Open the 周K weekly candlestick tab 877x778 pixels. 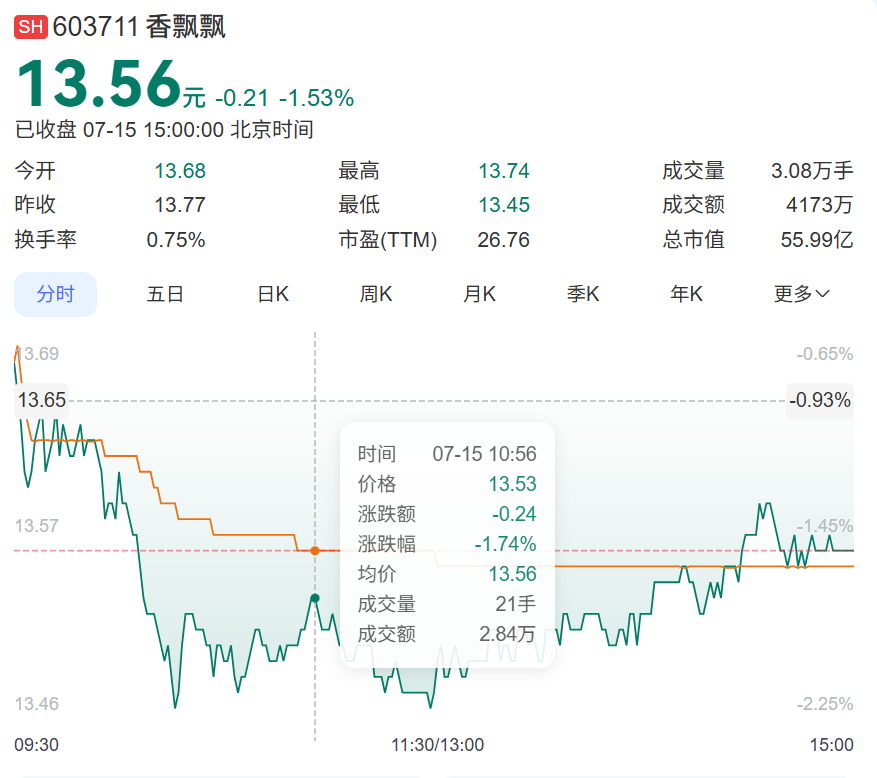pyautogui.click(x=376, y=294)
